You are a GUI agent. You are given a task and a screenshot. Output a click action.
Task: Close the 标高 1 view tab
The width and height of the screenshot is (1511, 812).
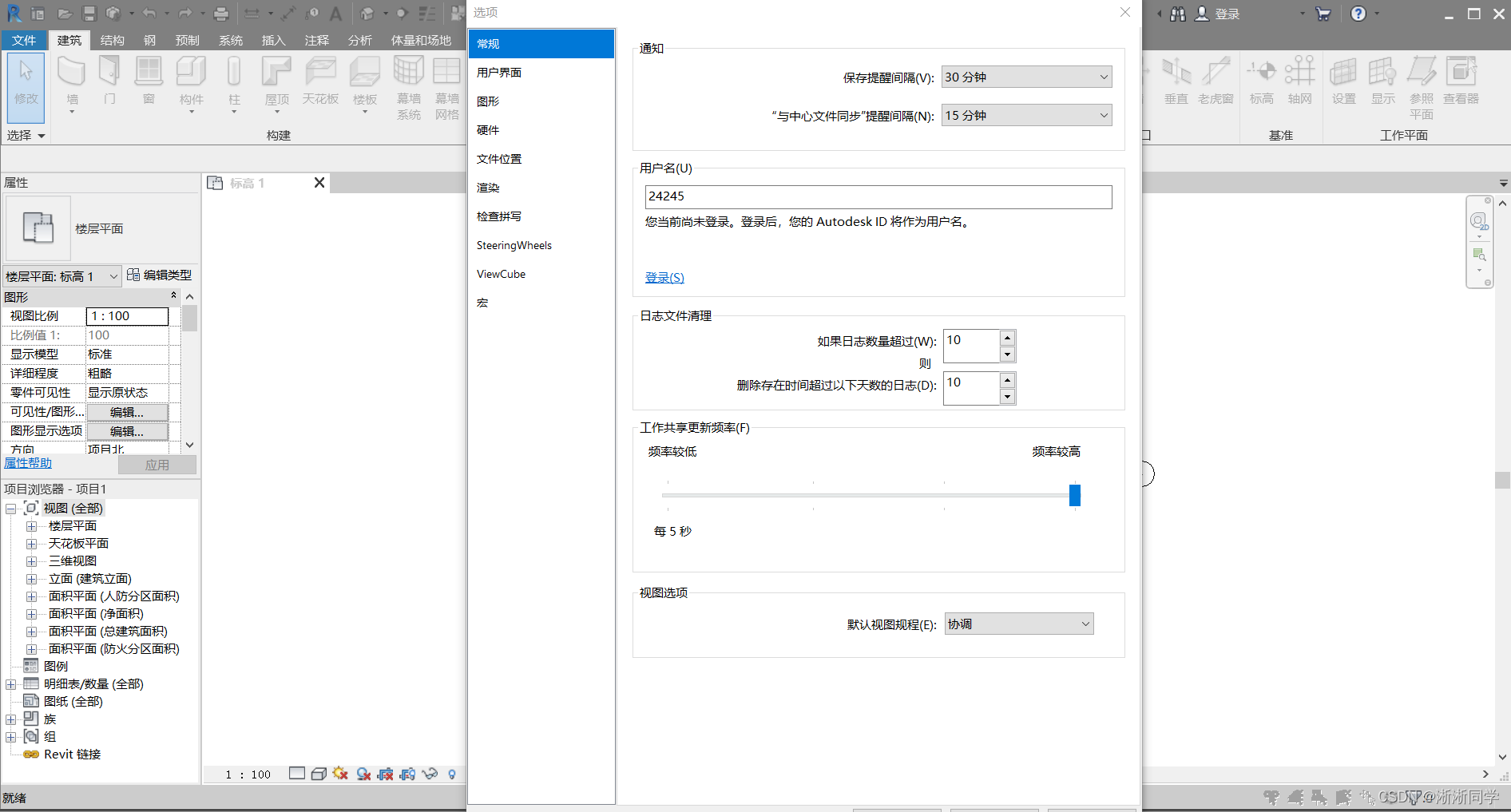pyautogui.click(x=319, y=183)
